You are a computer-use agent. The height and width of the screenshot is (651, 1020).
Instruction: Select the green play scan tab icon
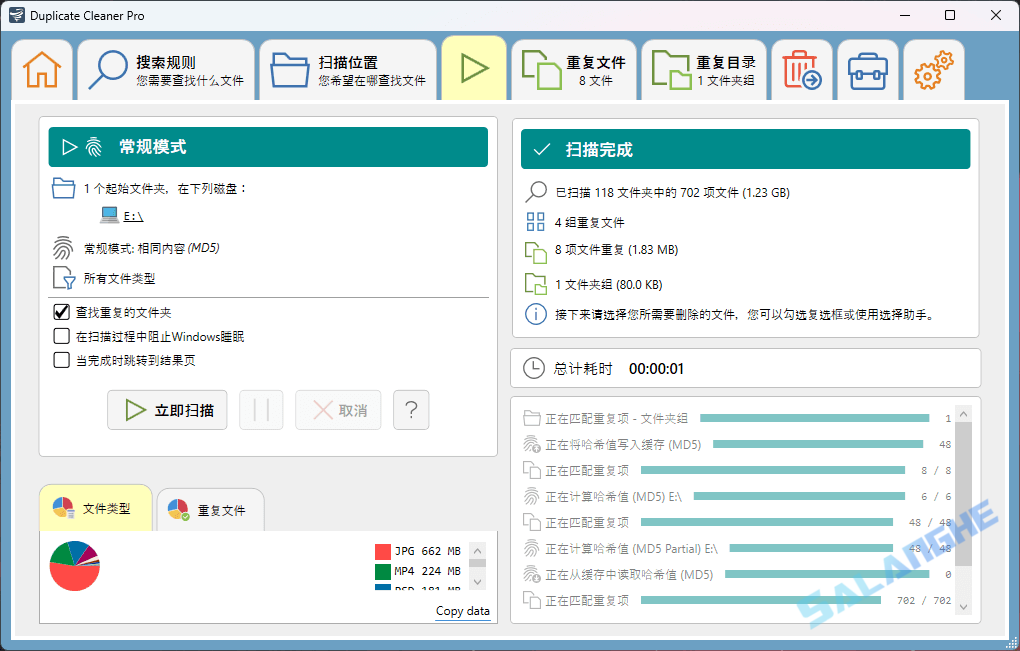point(473,68)
